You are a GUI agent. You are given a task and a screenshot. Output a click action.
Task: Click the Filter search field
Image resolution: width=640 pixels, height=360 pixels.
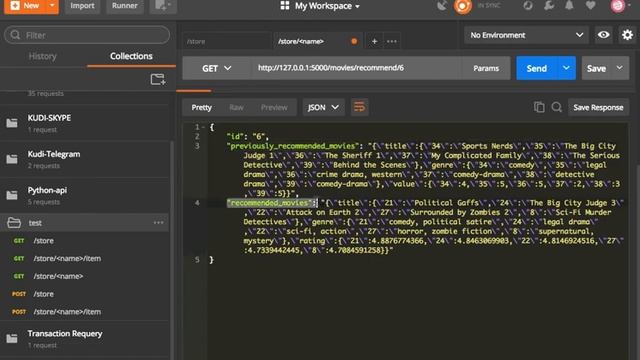tap(87, 35)
